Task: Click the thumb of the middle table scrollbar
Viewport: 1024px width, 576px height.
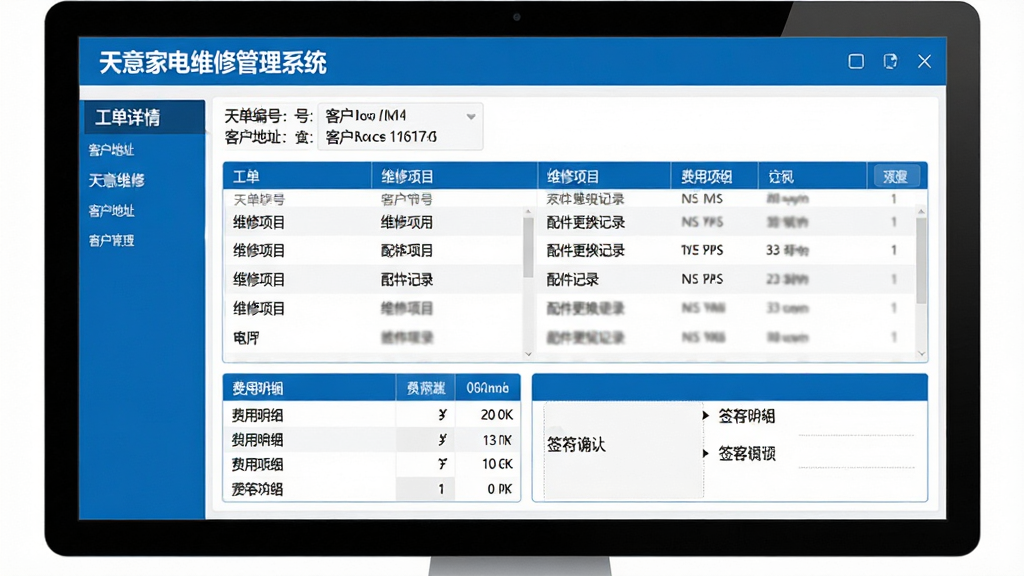Action: (528, 247)
